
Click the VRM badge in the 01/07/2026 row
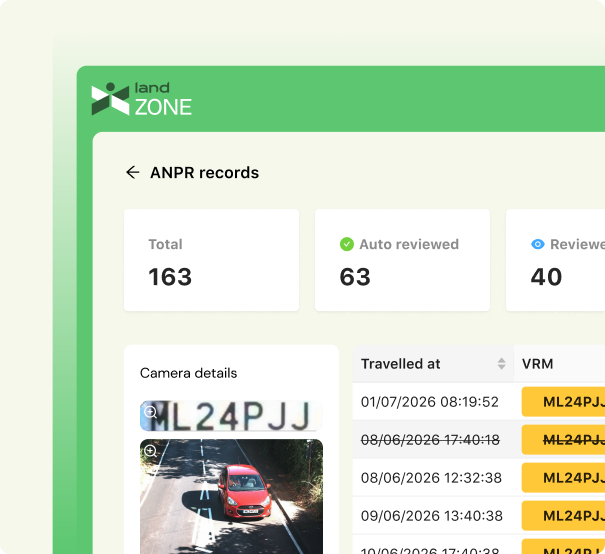pyautogui.click(x=563, y=402)
